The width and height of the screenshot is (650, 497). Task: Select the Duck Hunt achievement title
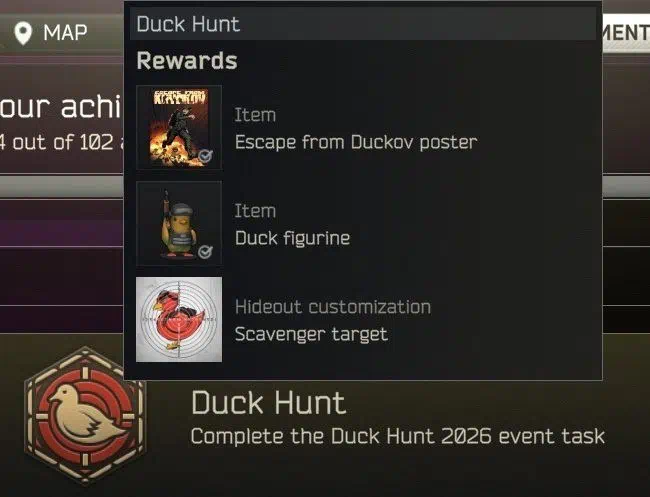point(269,402)
